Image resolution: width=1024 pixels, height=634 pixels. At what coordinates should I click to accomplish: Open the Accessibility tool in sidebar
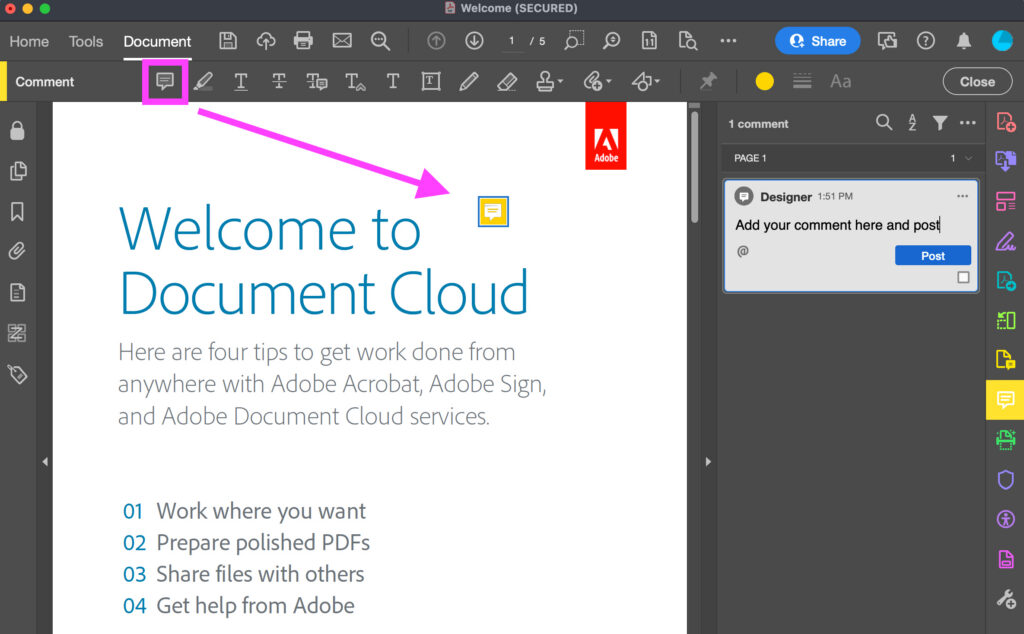[1005, 520]
